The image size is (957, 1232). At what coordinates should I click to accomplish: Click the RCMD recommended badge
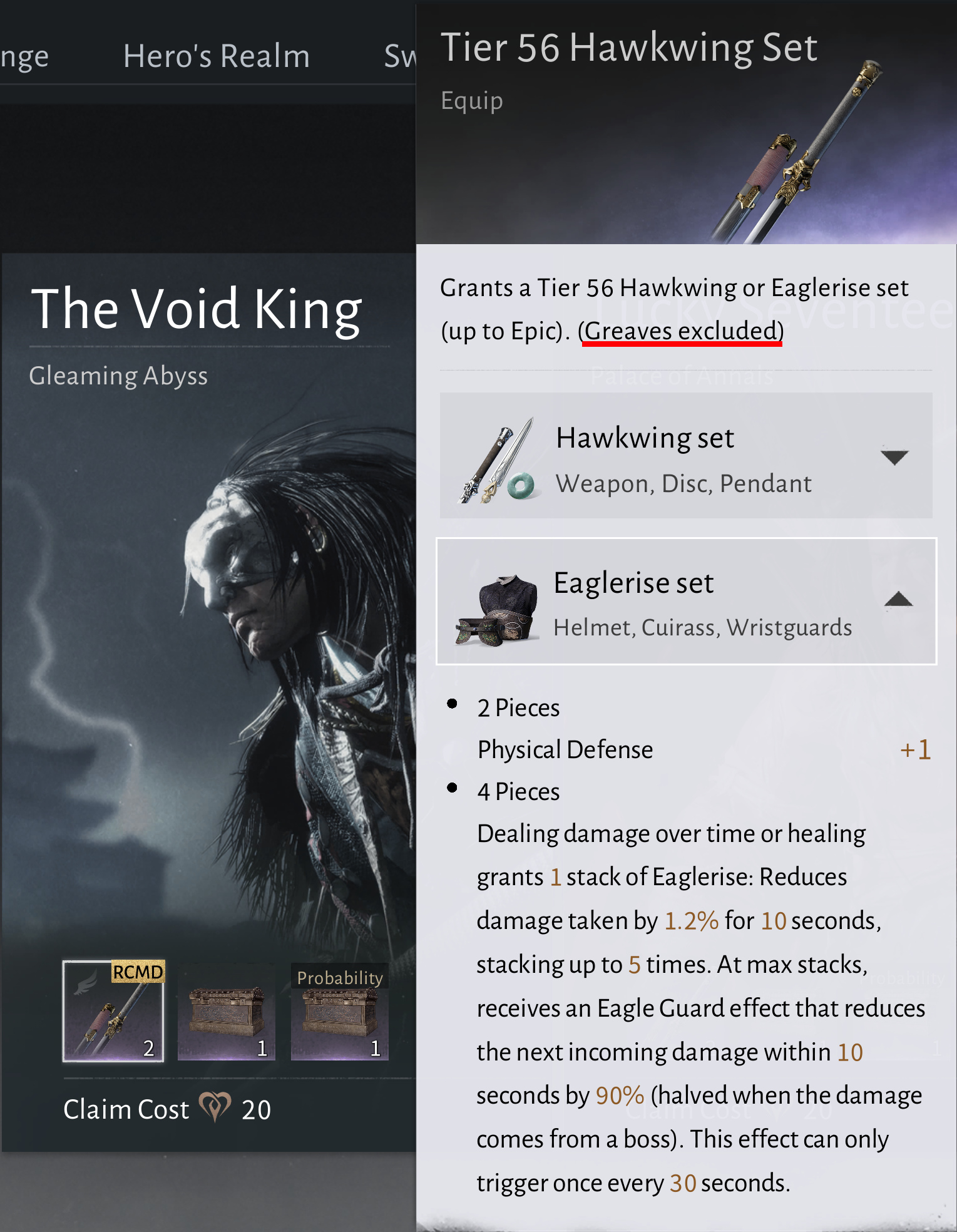point(138,972)
